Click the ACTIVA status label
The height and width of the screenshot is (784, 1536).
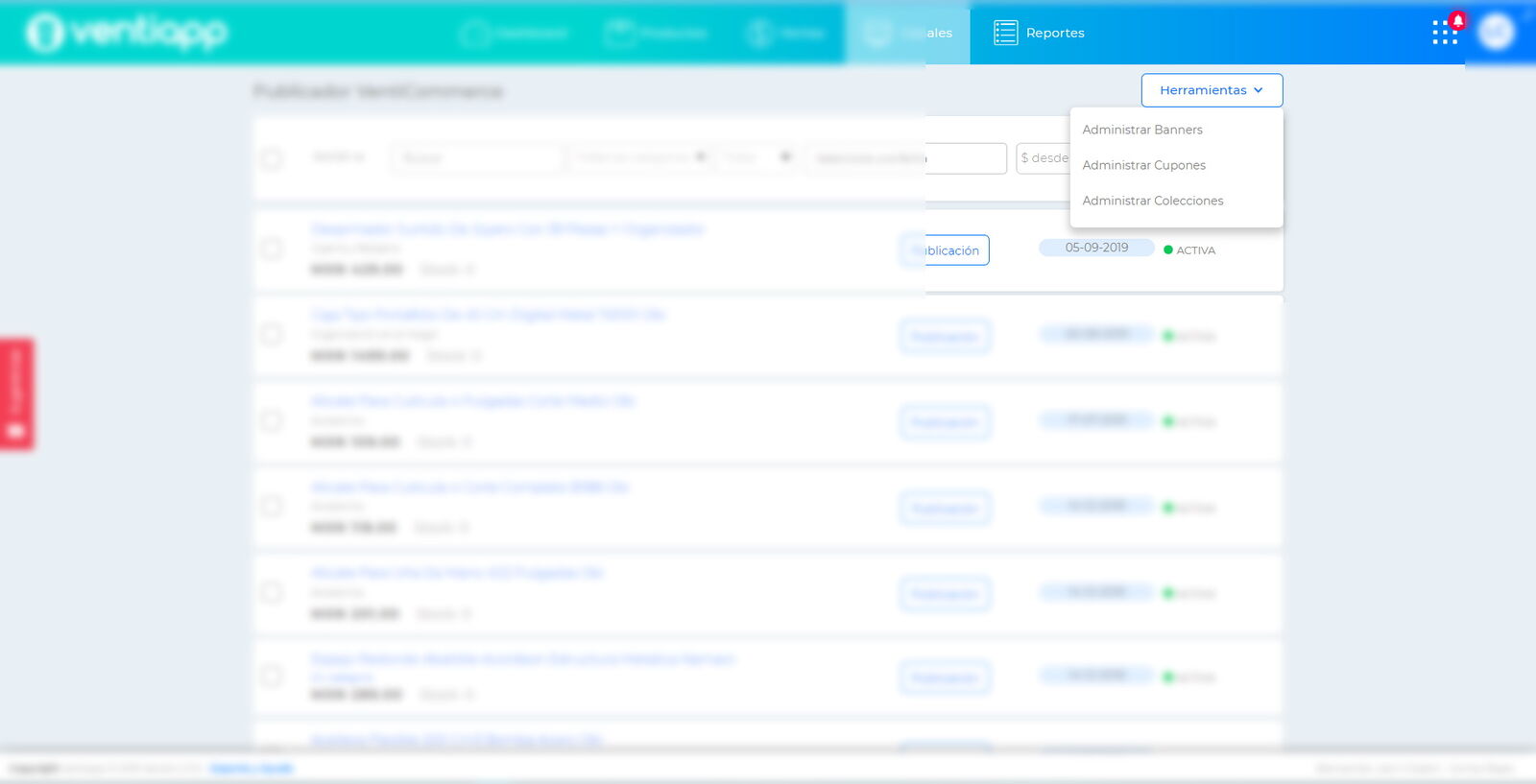(1196, 250)
